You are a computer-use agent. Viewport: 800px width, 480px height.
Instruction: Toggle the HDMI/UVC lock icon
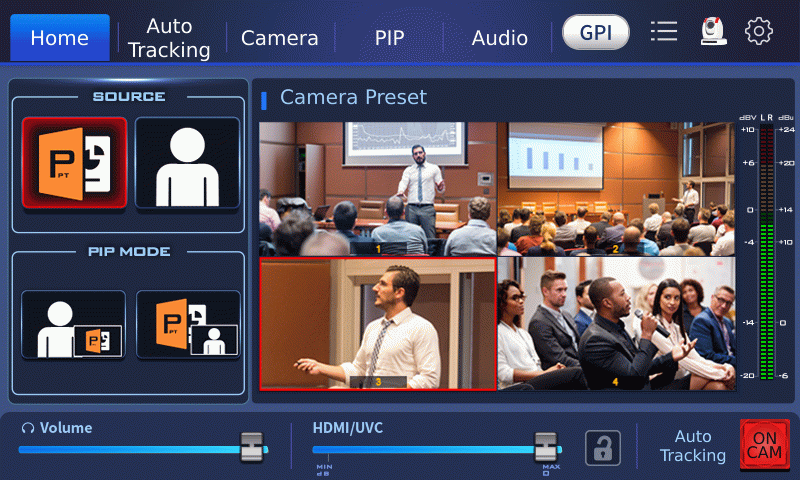603,447
